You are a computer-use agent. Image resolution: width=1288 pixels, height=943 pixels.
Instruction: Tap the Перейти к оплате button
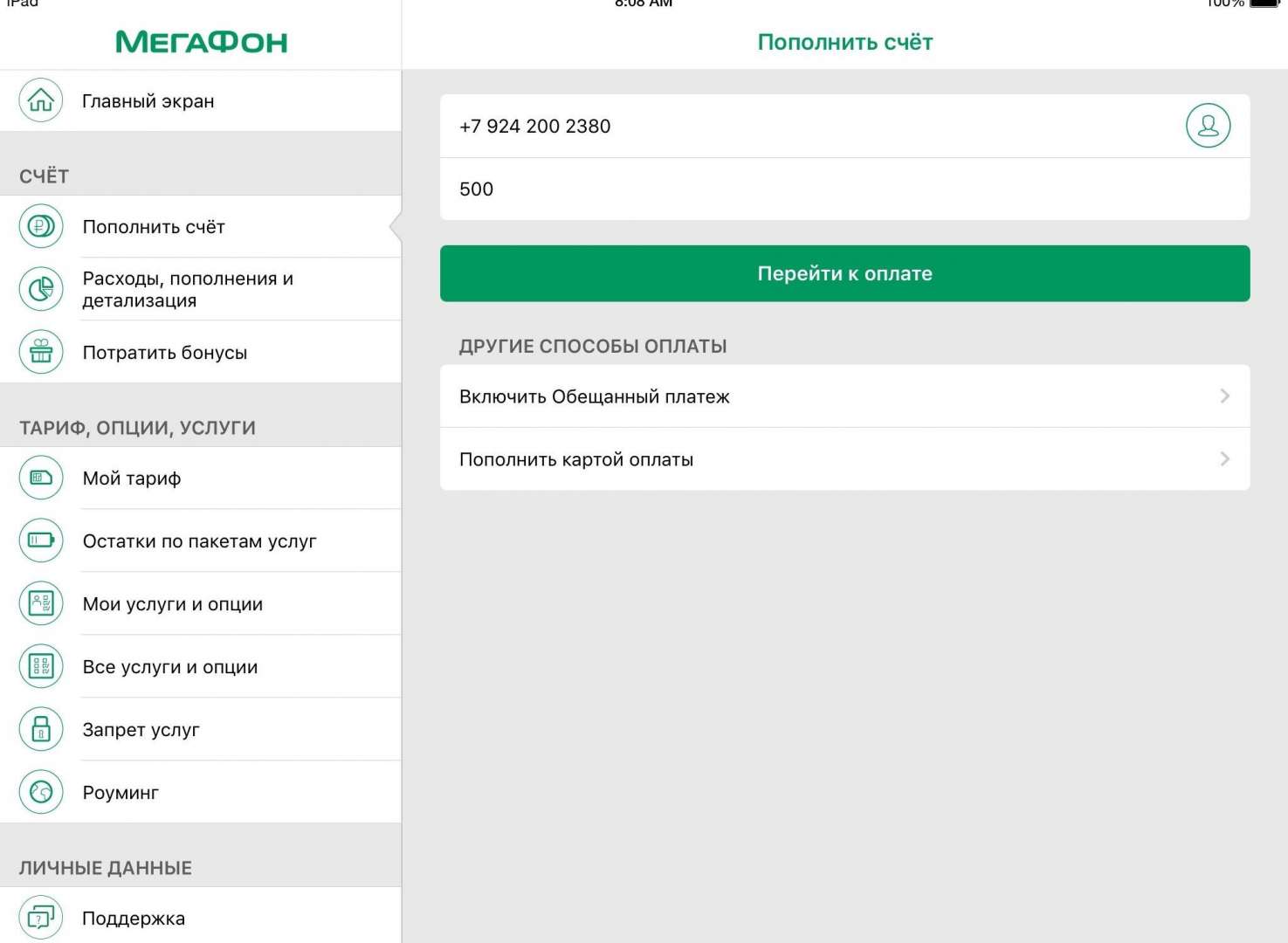tap(844, 273)
